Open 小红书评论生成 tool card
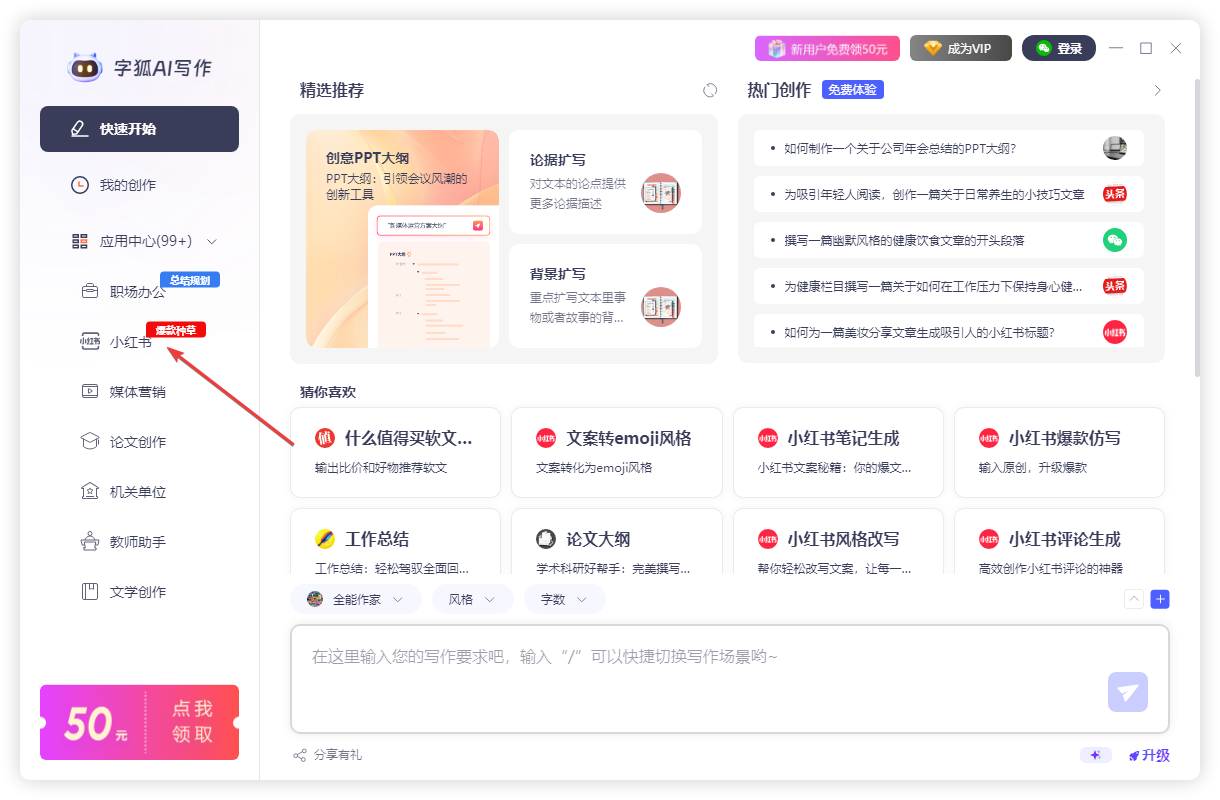This screenshot has width=1220, height=800. tap(1059, 542)
